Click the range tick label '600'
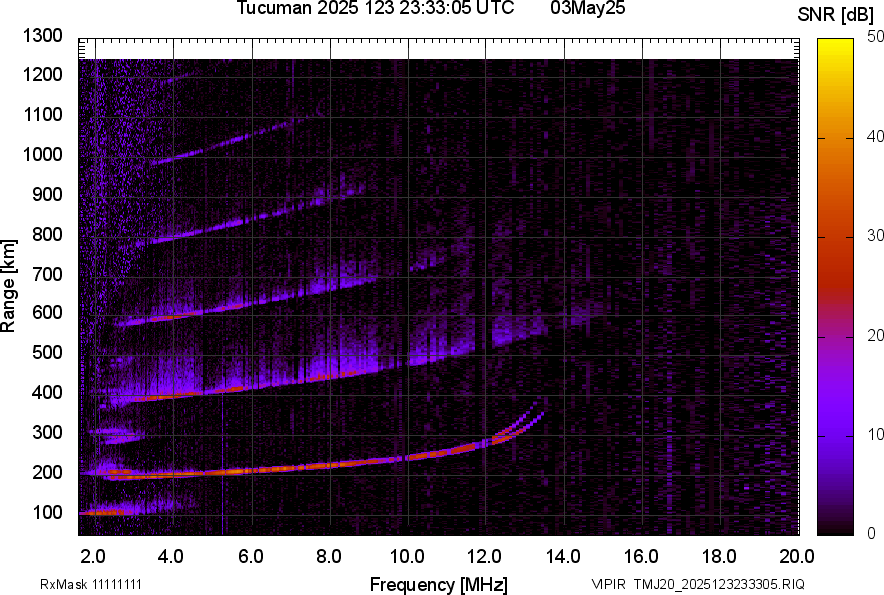Image resolution: width=884 pixels, height=595 pixels. pyautogui.click(x=47, y=312)
